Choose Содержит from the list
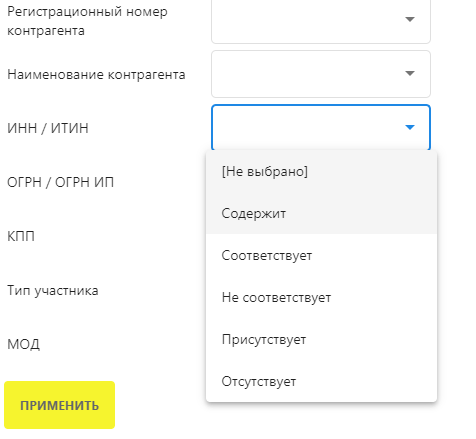Viewport: 476px width, 439px height. 321,213
